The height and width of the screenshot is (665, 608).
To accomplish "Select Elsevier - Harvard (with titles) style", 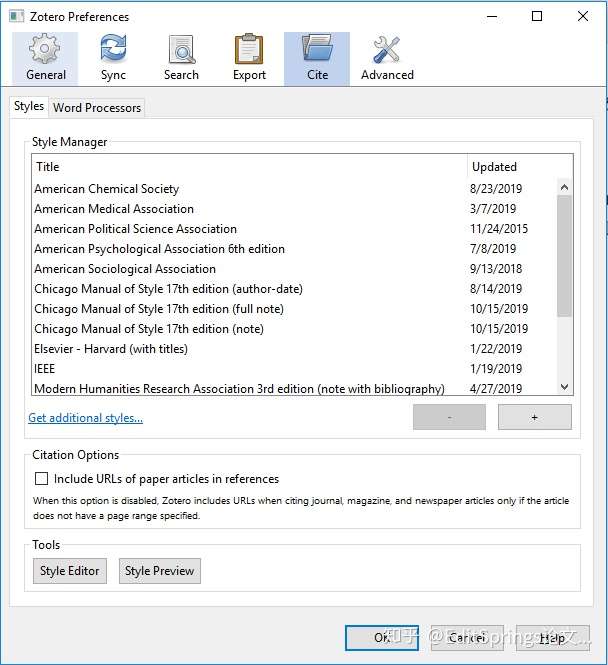I will click(x=294, y=349).
